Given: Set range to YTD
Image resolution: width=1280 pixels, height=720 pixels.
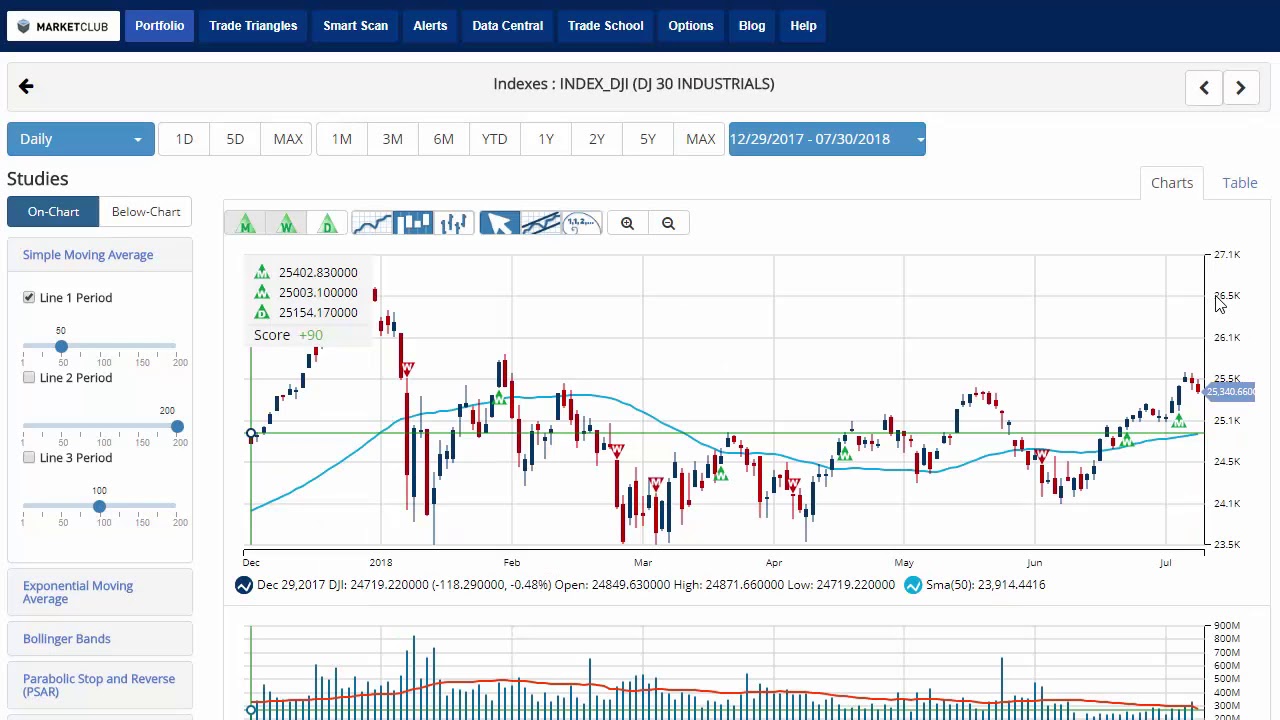Looking at the screenshot, I should click(495, 139).
